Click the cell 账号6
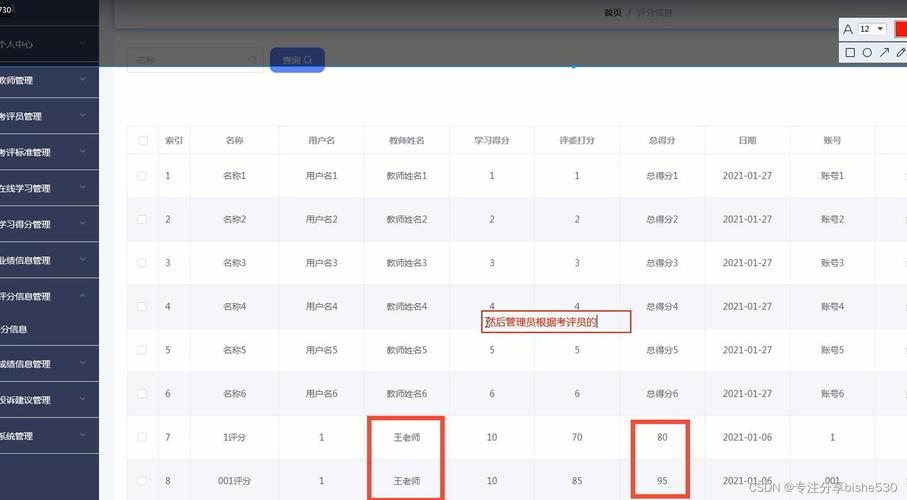The width and height of the screenshot is (907, 500). point(832,394)
